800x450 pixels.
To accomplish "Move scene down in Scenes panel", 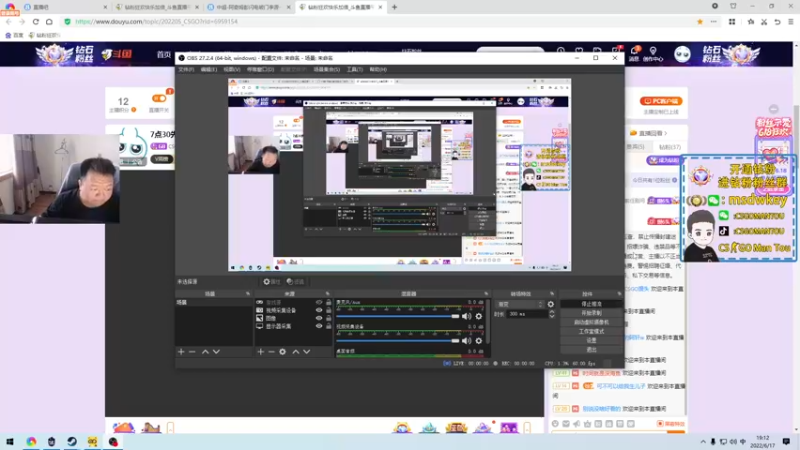I will pyautogui.click(x=216, y=352).
